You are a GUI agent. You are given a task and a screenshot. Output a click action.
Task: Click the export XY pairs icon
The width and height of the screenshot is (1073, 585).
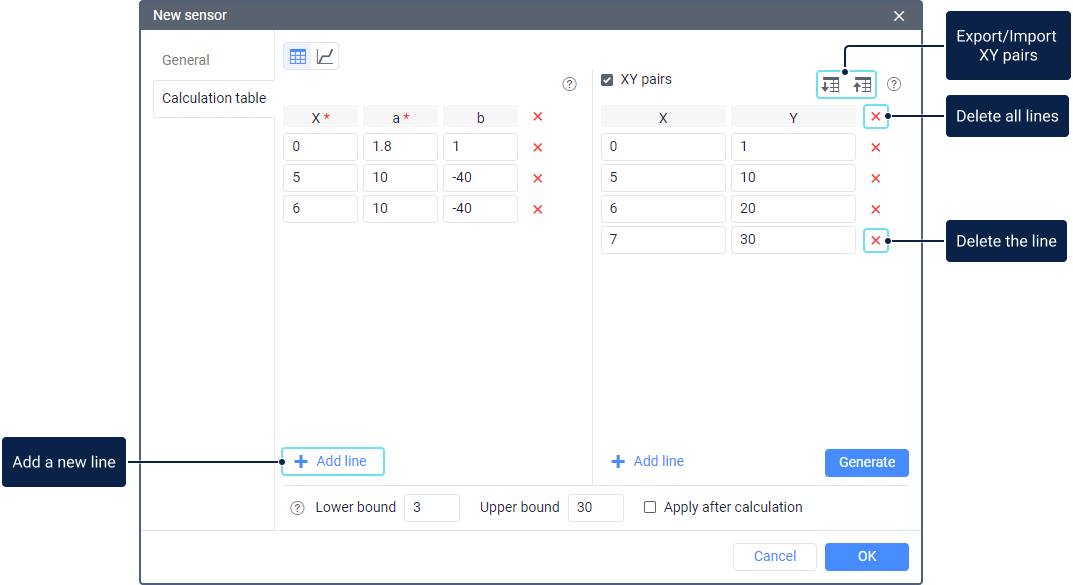[830, 85]
